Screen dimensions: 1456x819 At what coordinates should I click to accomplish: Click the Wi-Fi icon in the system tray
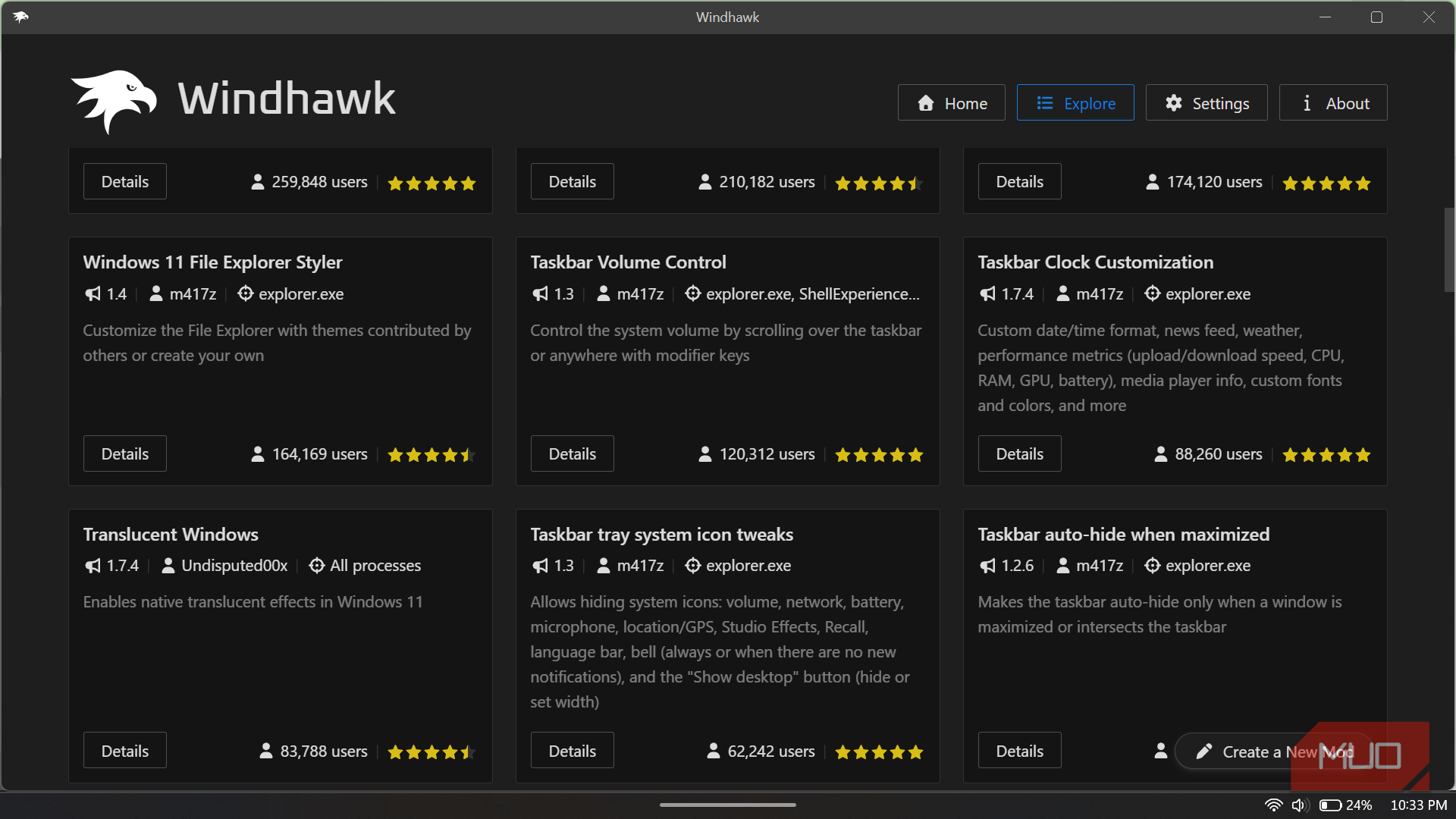(1274, 805)
